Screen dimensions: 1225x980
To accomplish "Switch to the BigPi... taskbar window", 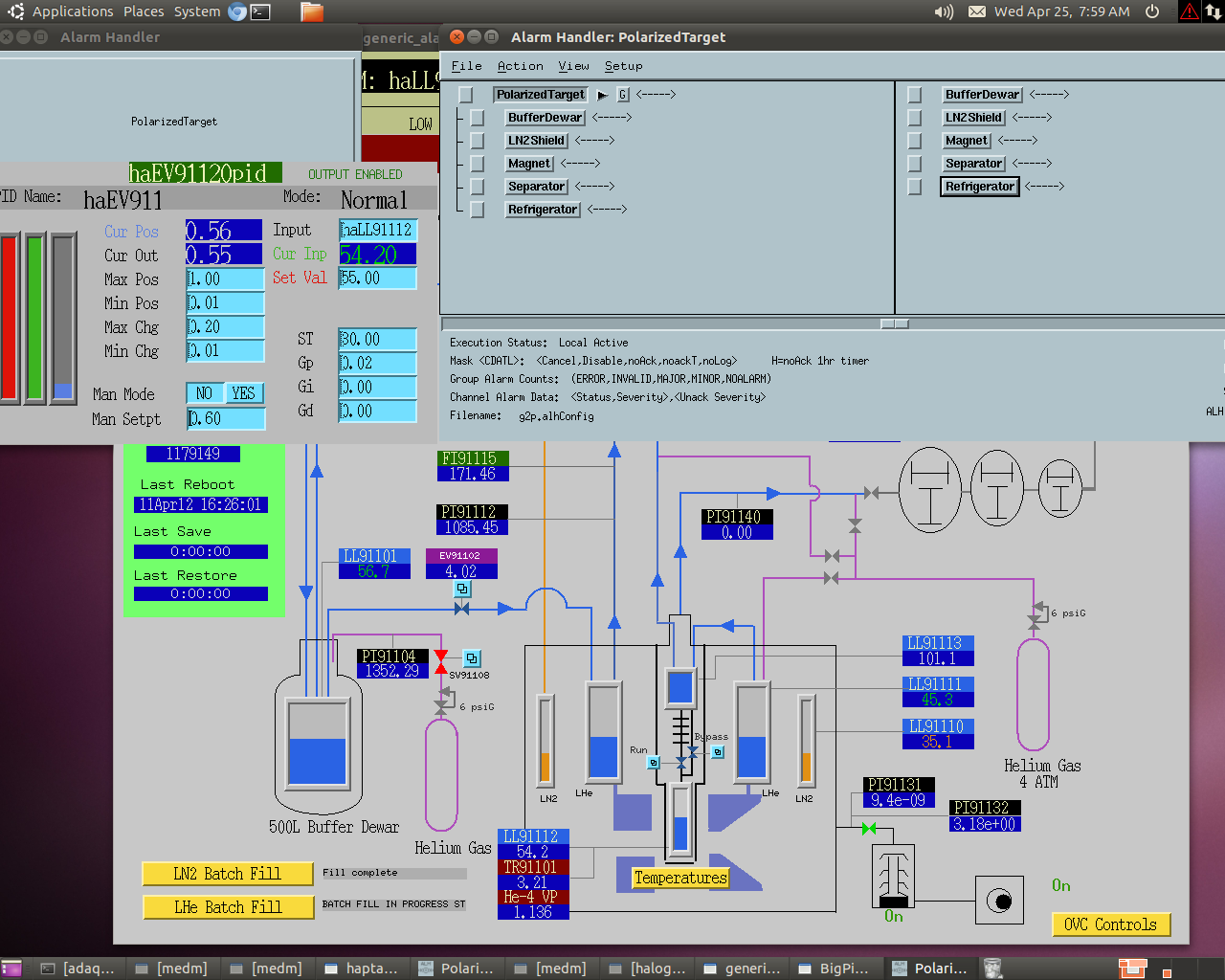I will [x=834, y=969].
